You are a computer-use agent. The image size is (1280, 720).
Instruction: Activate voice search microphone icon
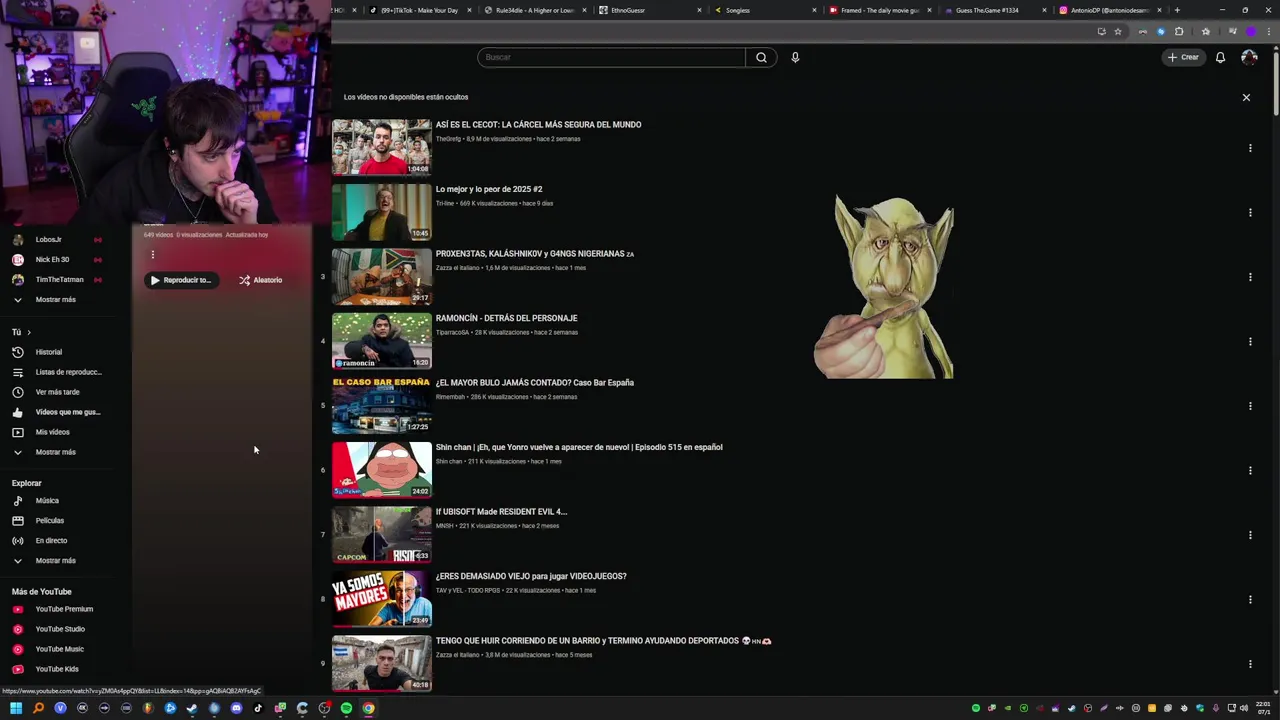(795, 57)
